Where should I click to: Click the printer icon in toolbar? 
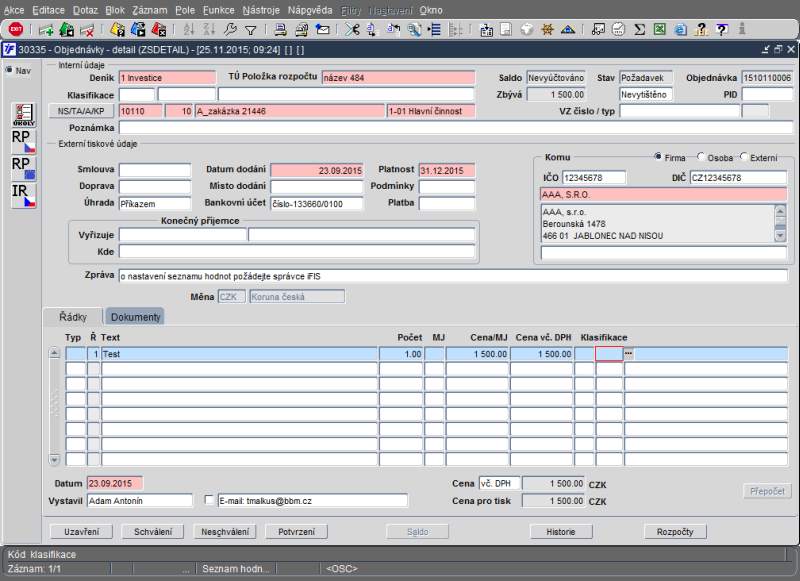click(x=280, y=29)
